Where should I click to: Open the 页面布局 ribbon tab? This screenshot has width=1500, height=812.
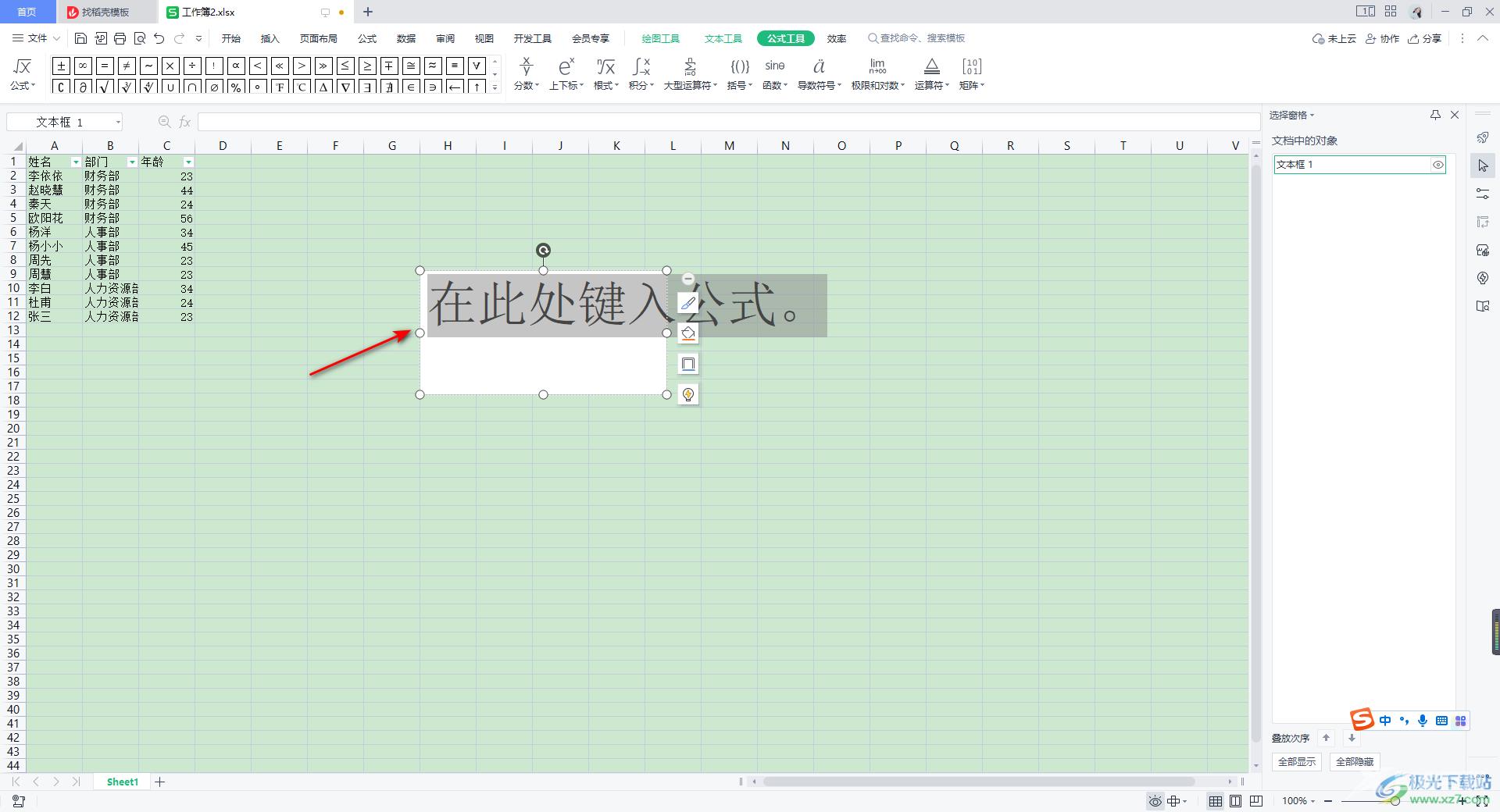[319, 38]
